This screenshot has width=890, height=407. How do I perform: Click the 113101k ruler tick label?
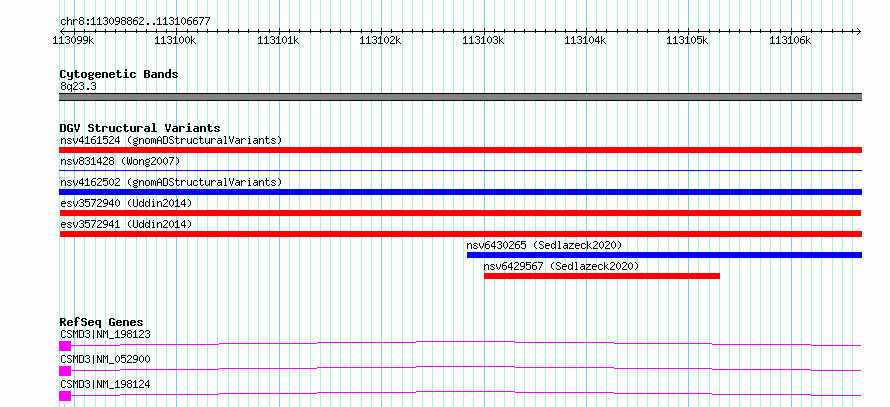(278, 40)
